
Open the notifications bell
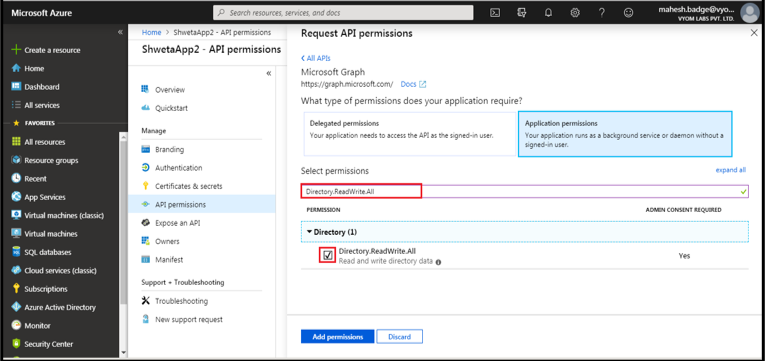pyautogui.click(x=548, y=13)
